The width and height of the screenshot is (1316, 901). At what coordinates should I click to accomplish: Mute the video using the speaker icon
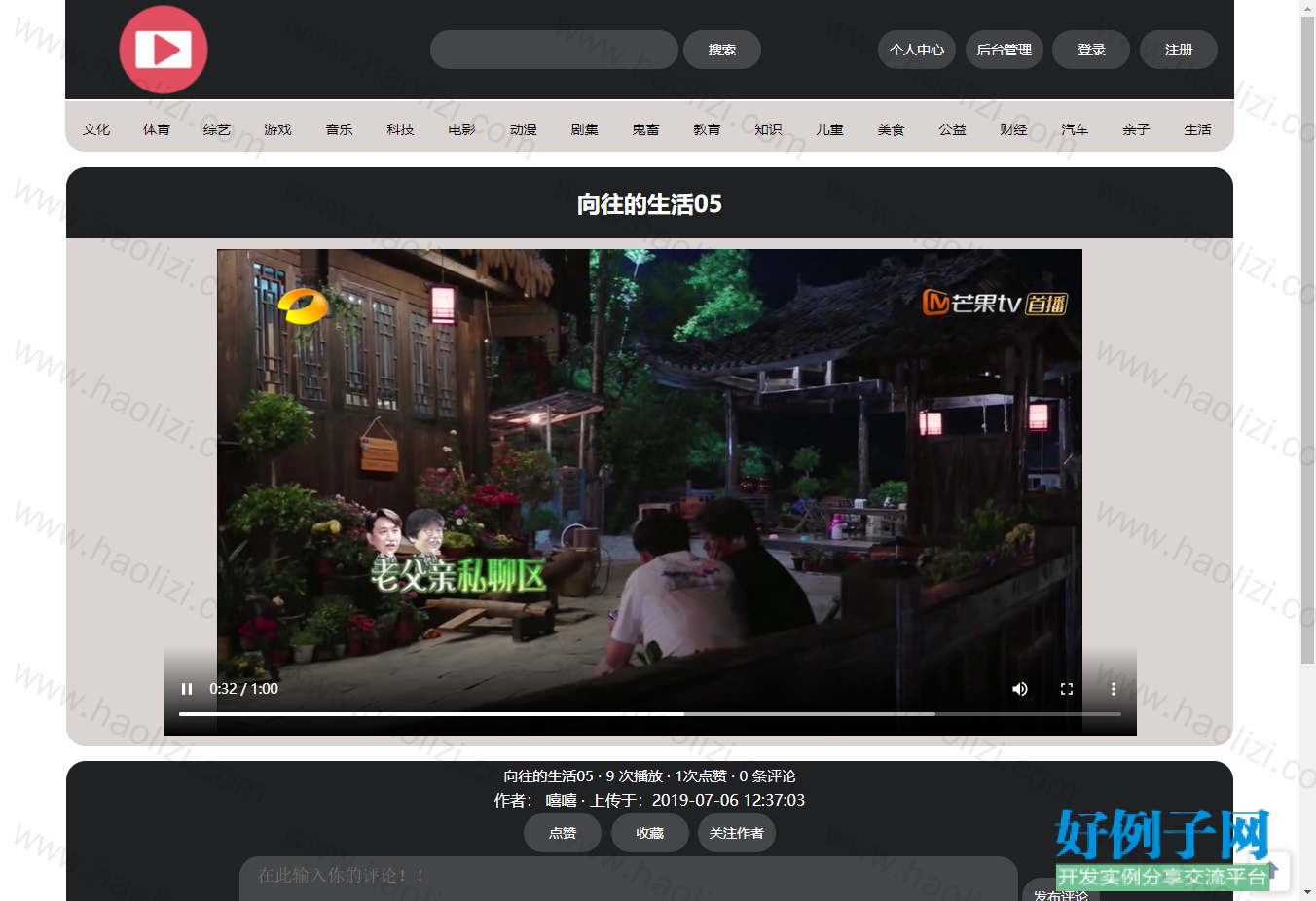(x=1020, y=689)
